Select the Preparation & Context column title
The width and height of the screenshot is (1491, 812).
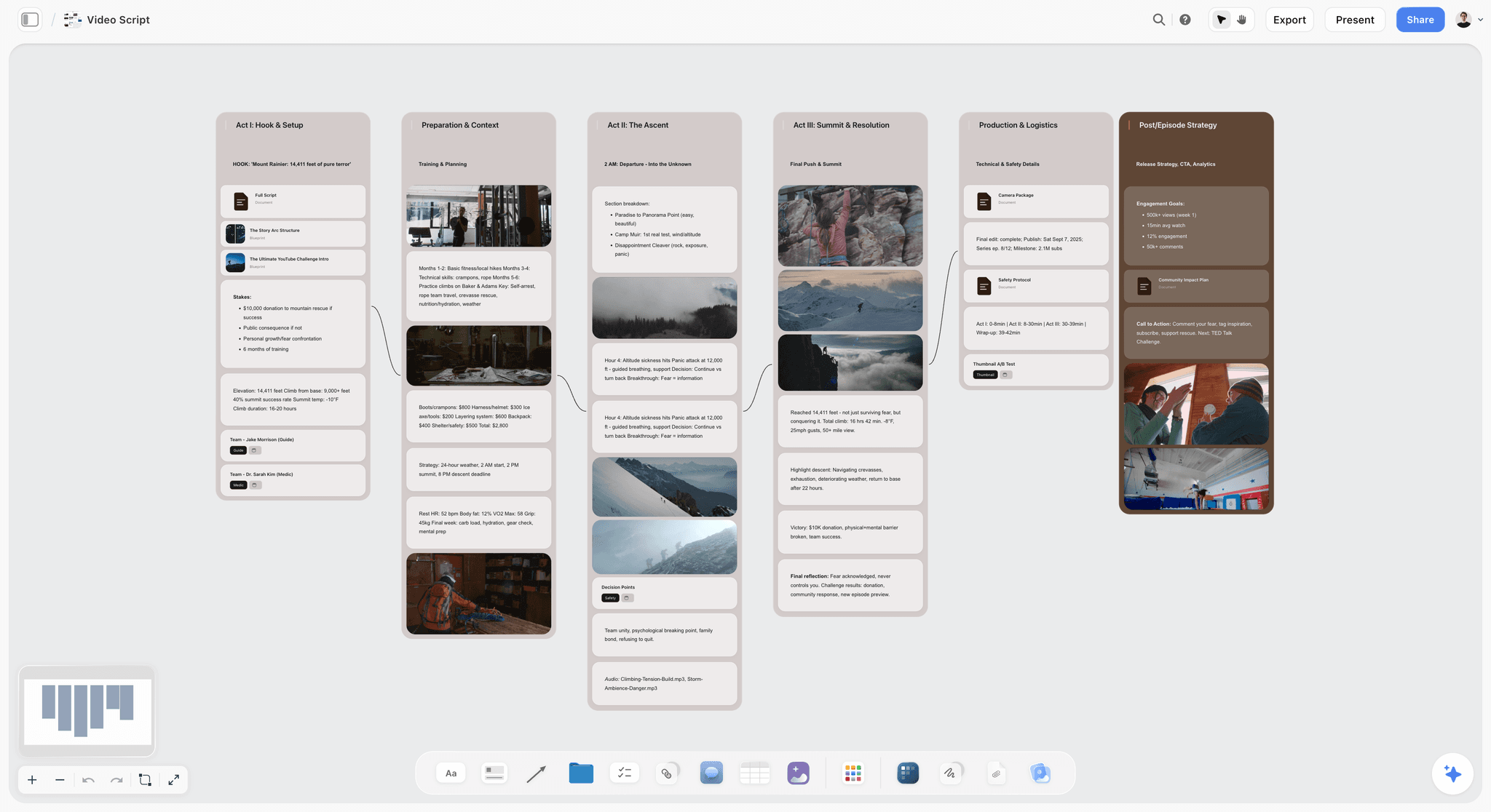click(x=460, y=125)
